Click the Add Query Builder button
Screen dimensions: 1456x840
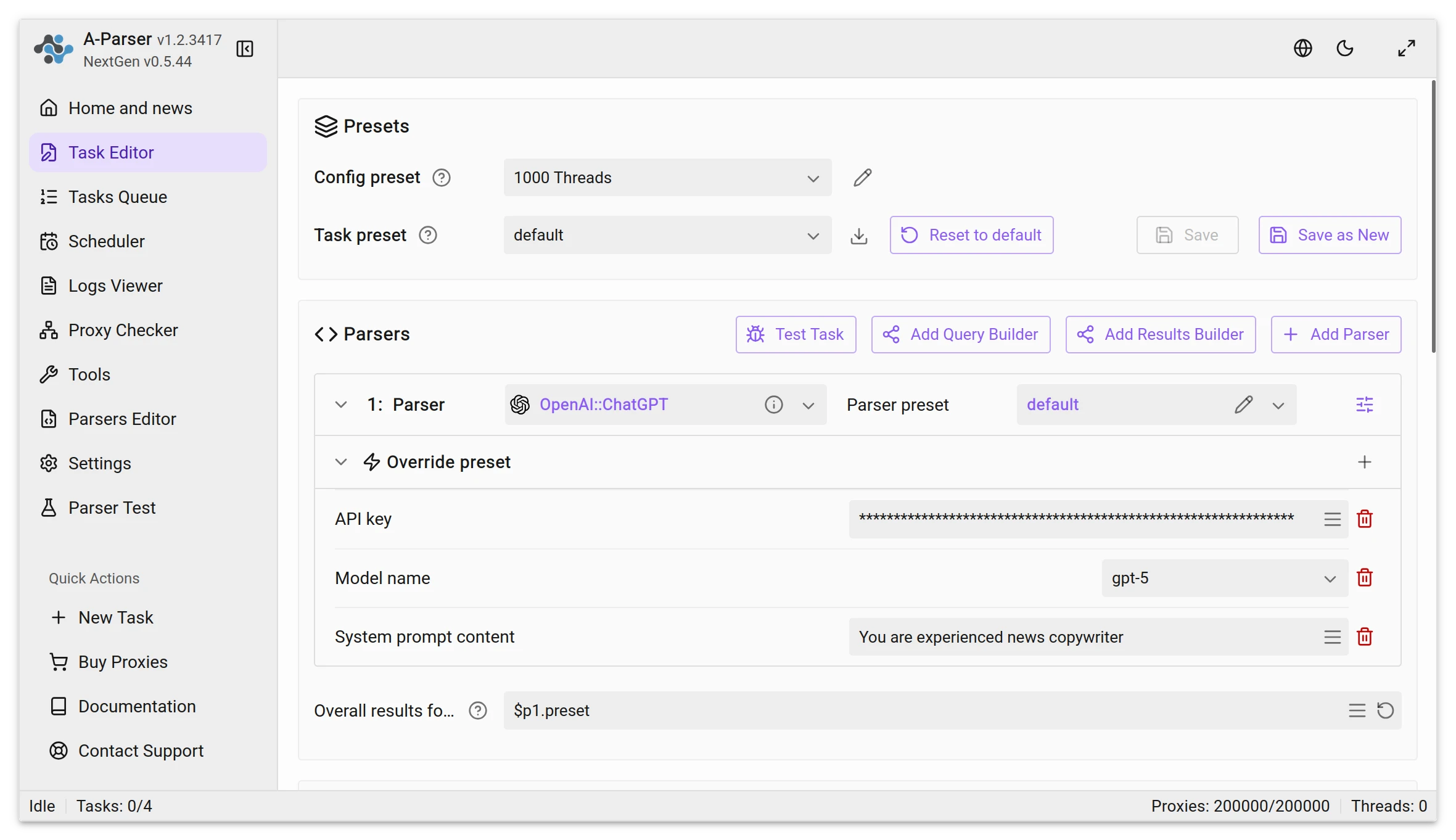961,334
